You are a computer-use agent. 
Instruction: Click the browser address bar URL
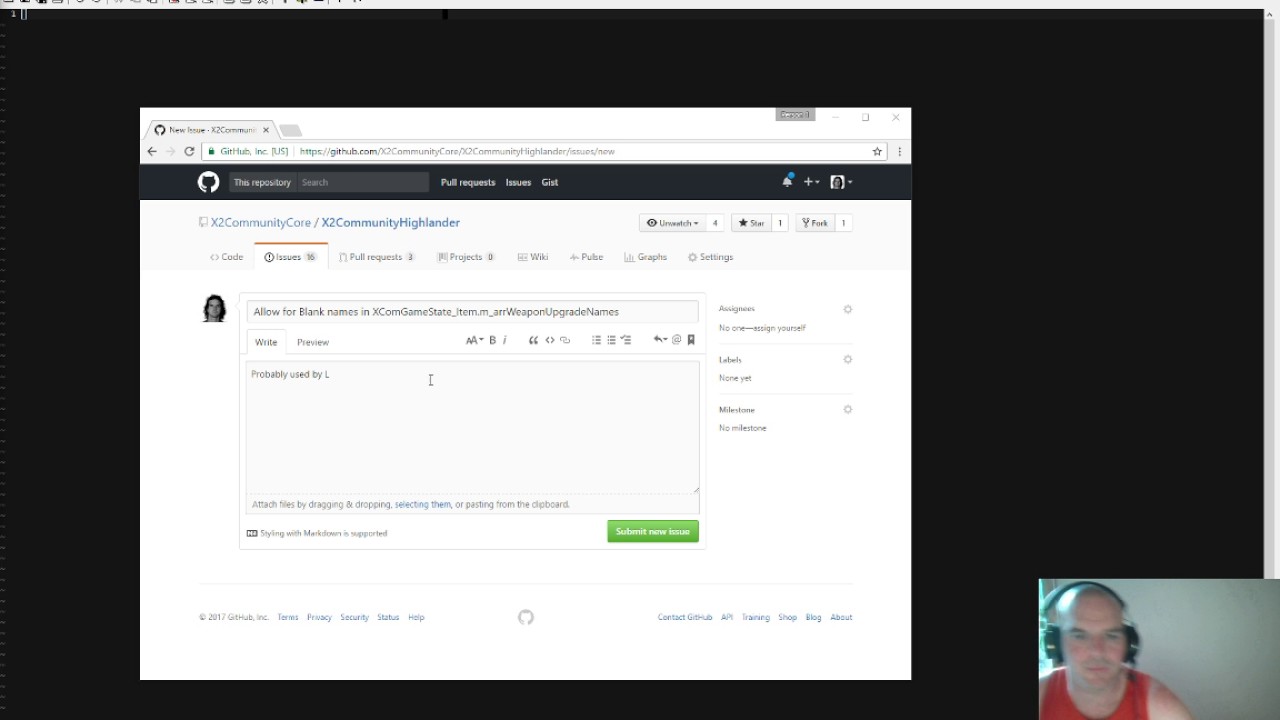457,151
